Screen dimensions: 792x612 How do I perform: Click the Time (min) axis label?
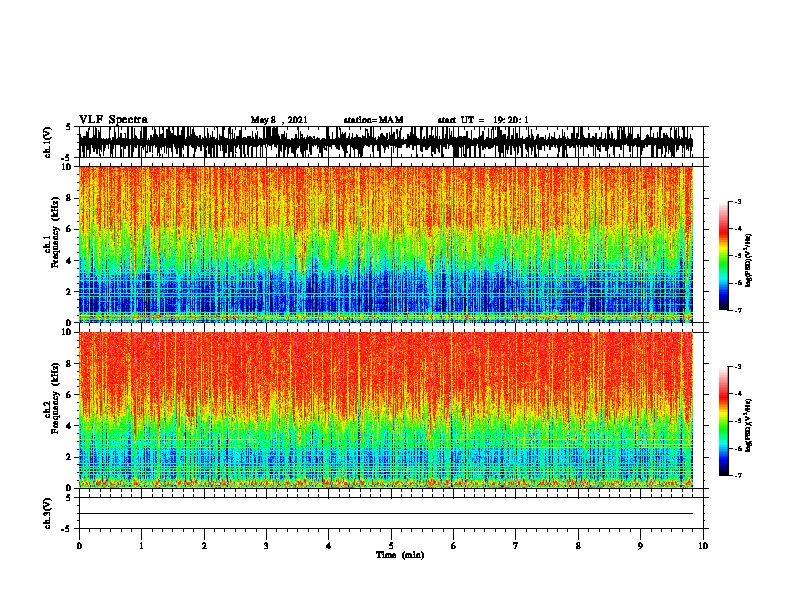point(400,555)
